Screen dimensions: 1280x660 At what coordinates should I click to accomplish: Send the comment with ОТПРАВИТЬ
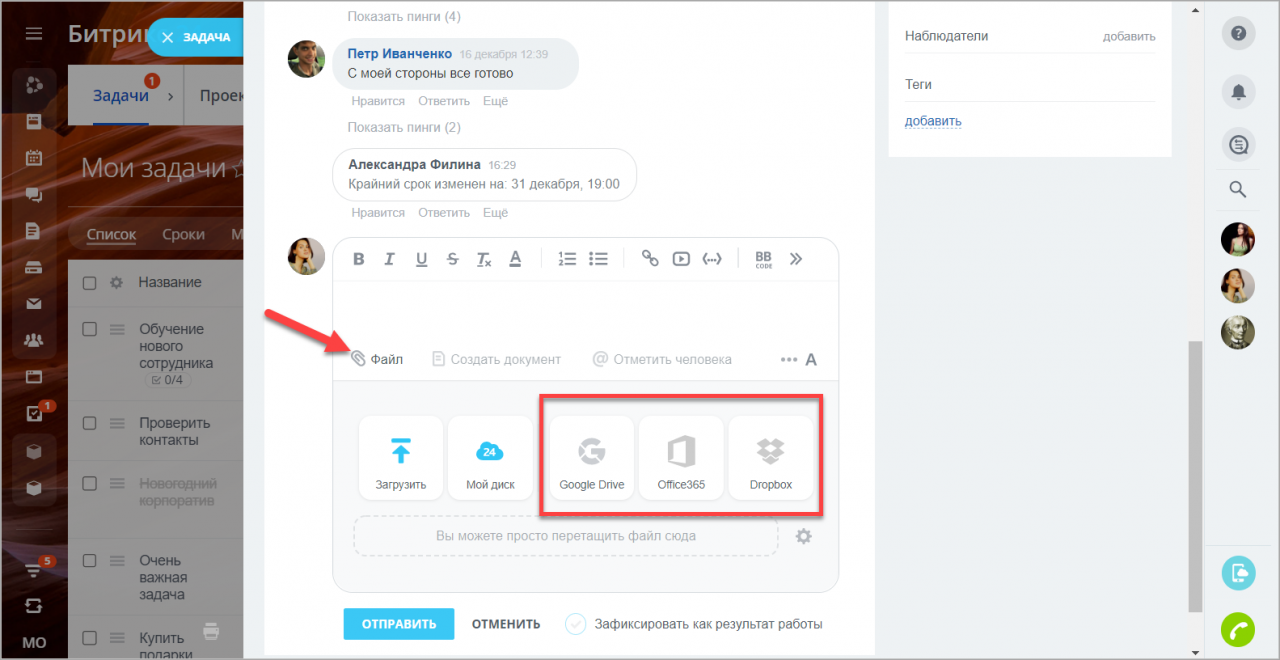pos(399,624)
